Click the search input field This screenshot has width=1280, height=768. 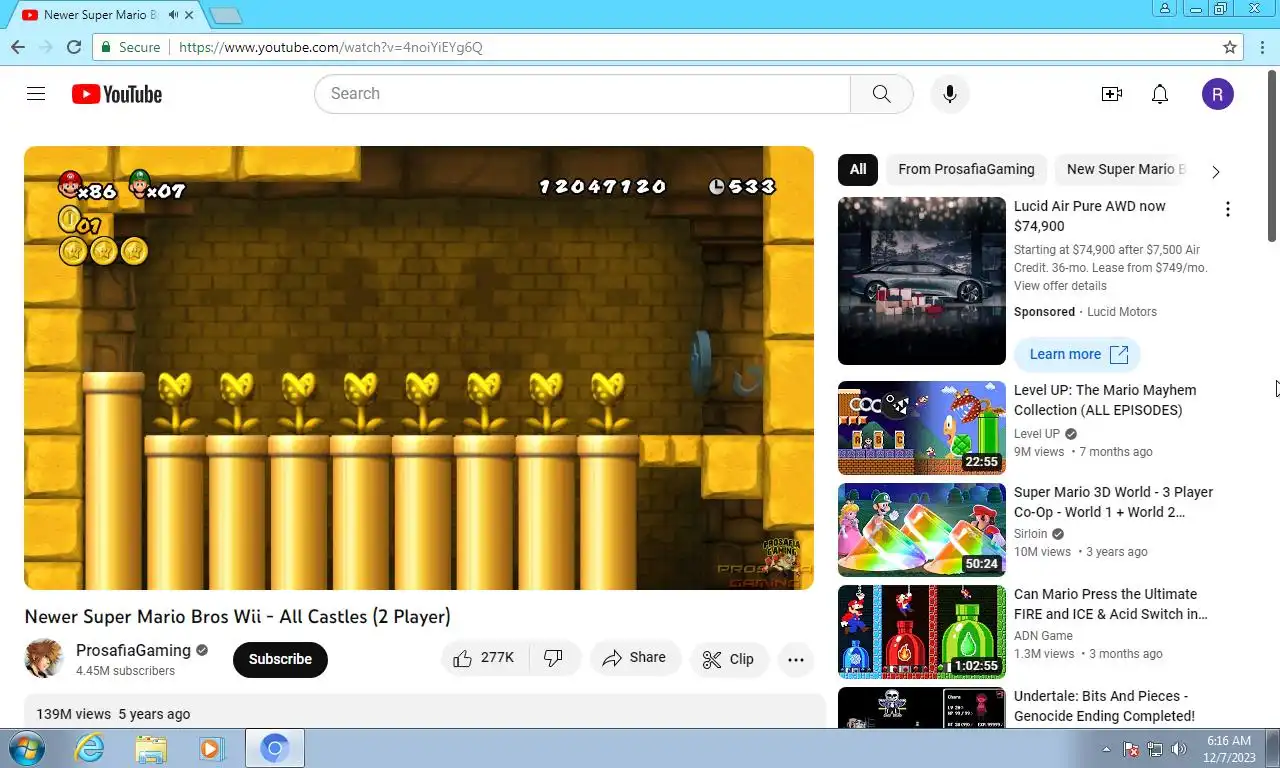tap(583, 94)
